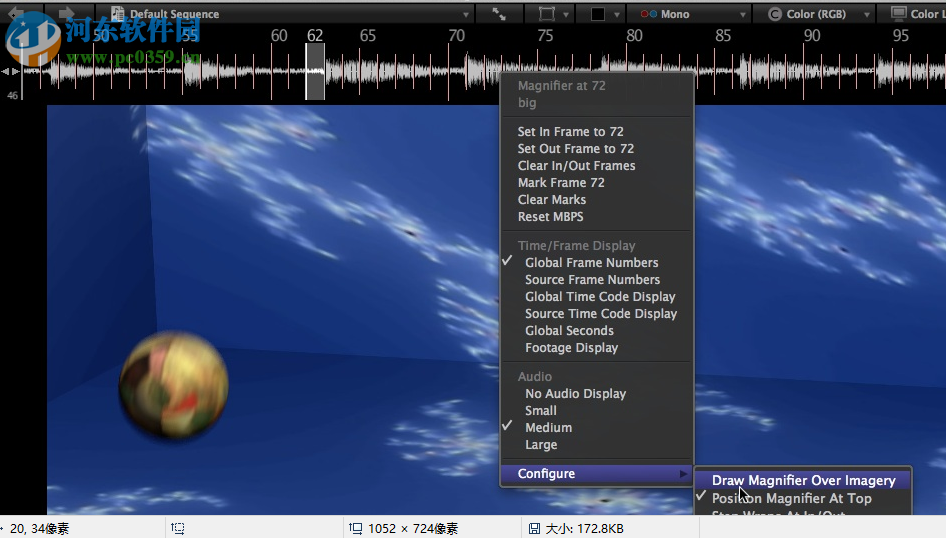This screenshot has width=946, height=538.
Task: Click Reset MBPS option
Action: [550, 217]
